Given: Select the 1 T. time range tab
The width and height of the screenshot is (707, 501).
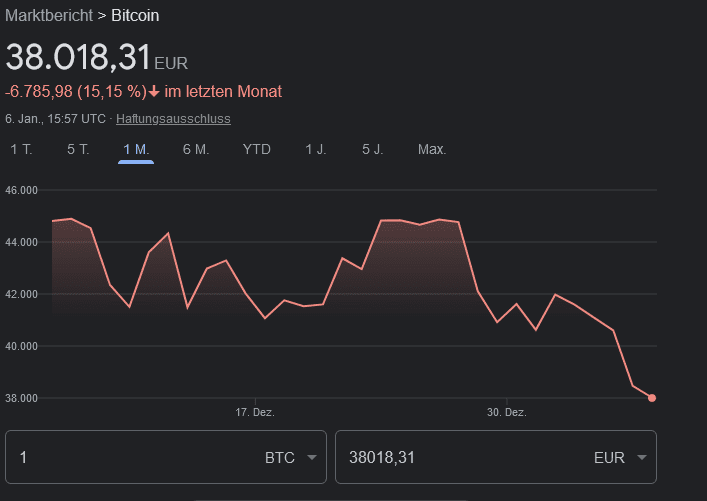Looking at the screenshot, I should click(21, 150).
